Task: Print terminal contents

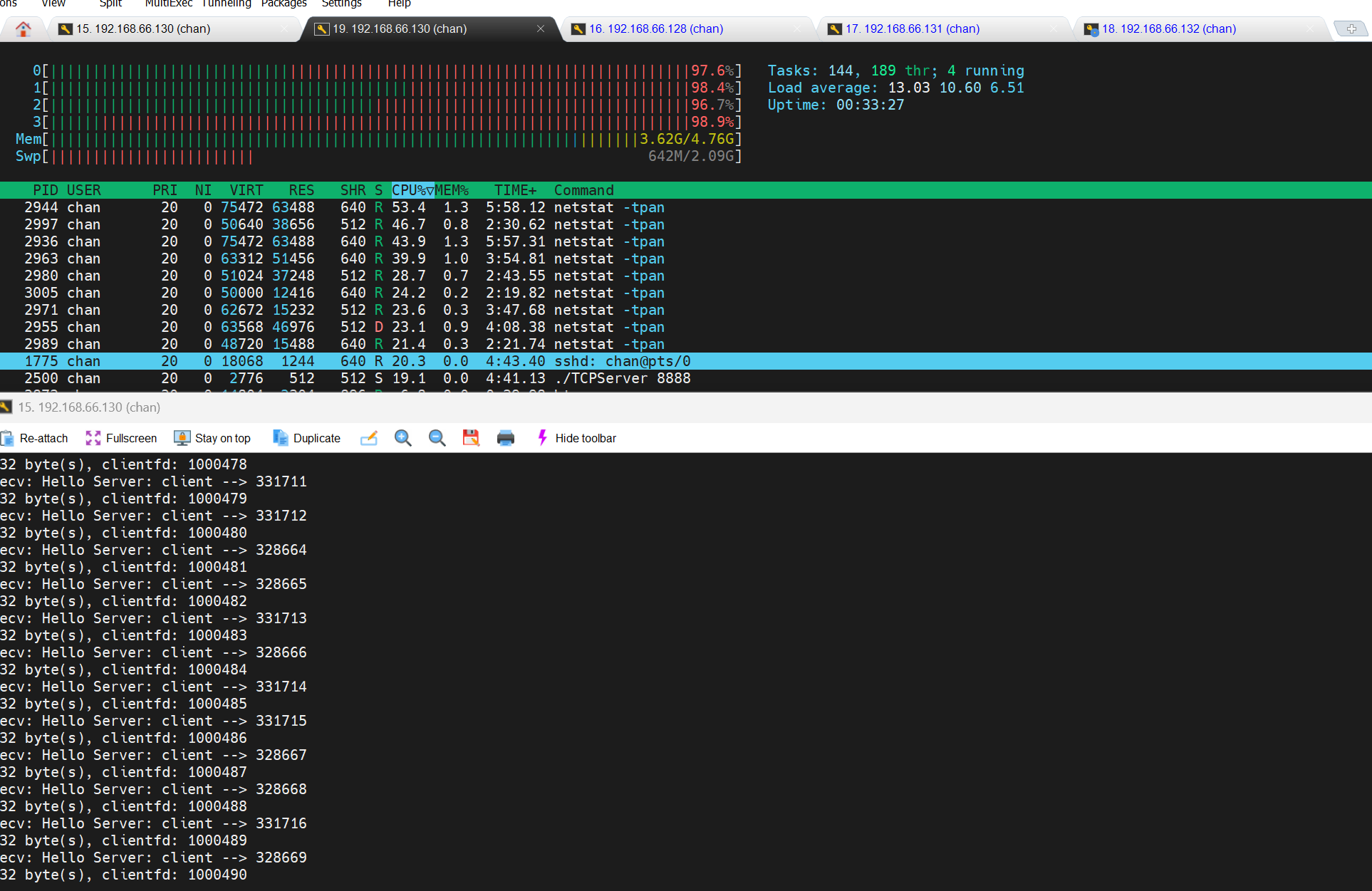Action: click(x=506, y=438)
